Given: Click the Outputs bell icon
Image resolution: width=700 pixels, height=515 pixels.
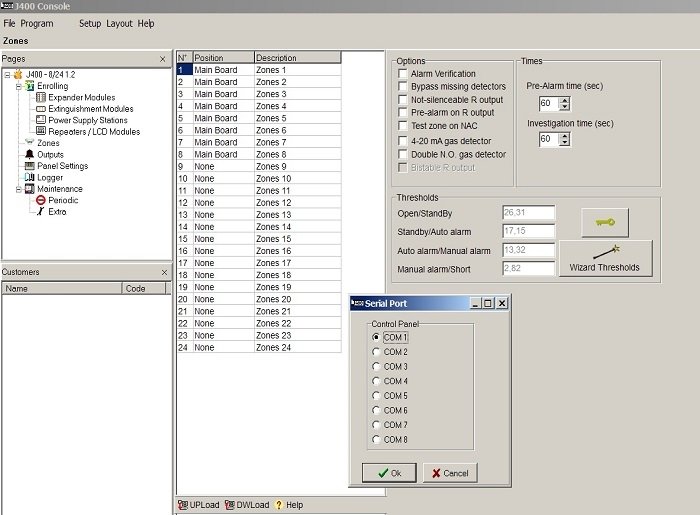Looking at the screenshot, I should coord(29,154).
